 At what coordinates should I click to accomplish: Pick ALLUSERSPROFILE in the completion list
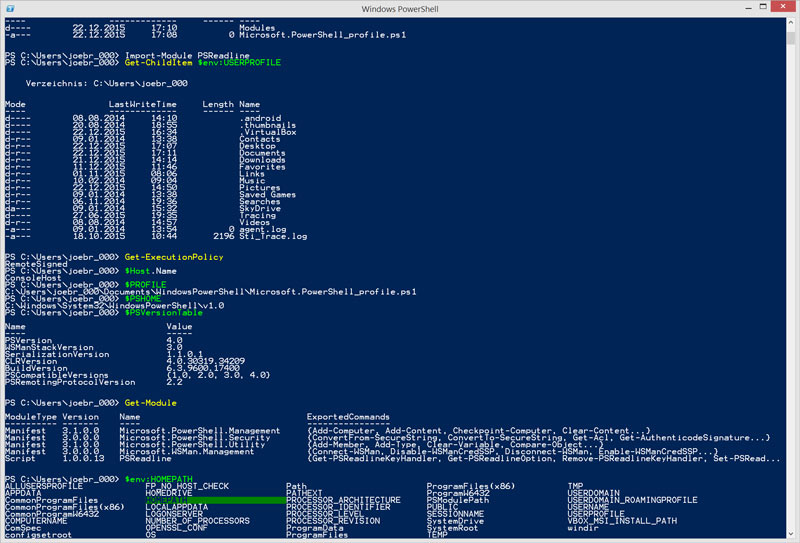tap(44, 486)
